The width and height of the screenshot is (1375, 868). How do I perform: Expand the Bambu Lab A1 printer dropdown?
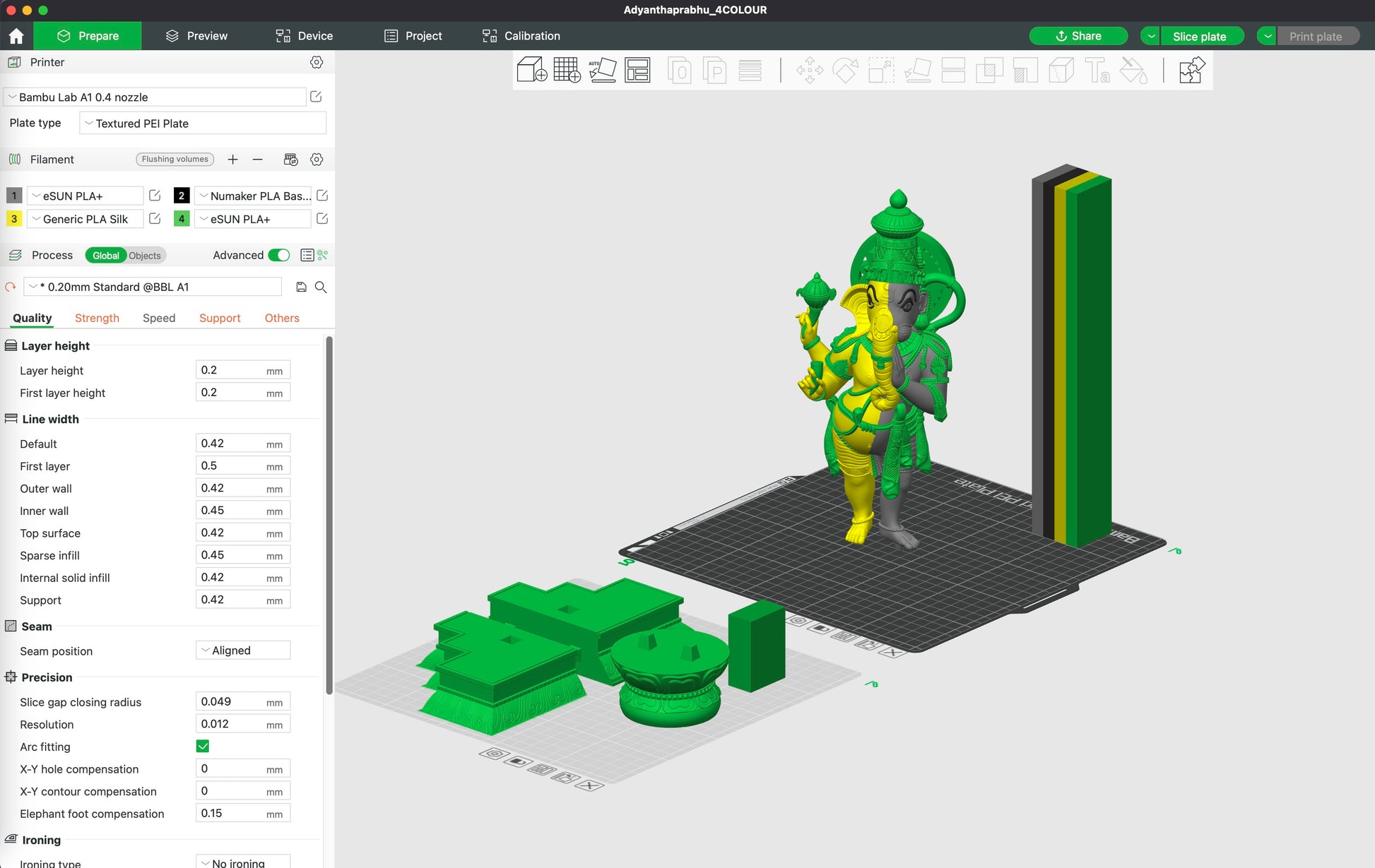pyautogui.click(x=155, y=97)
